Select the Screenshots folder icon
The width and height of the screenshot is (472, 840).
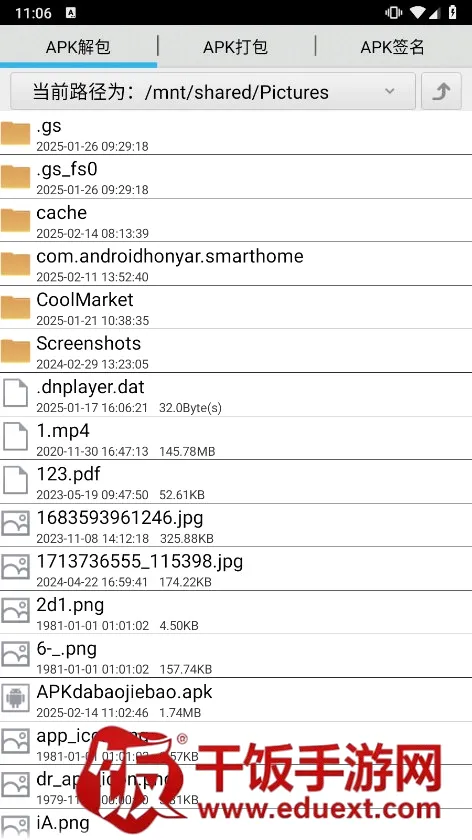click(x=15, y=351)
